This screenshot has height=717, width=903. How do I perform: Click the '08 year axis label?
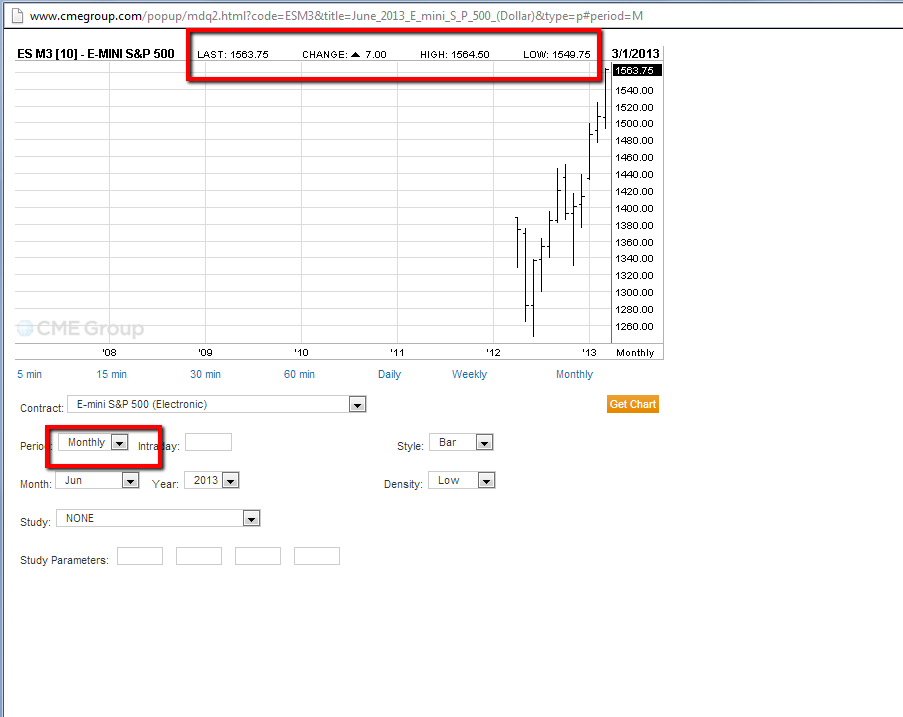coord(109,352)
